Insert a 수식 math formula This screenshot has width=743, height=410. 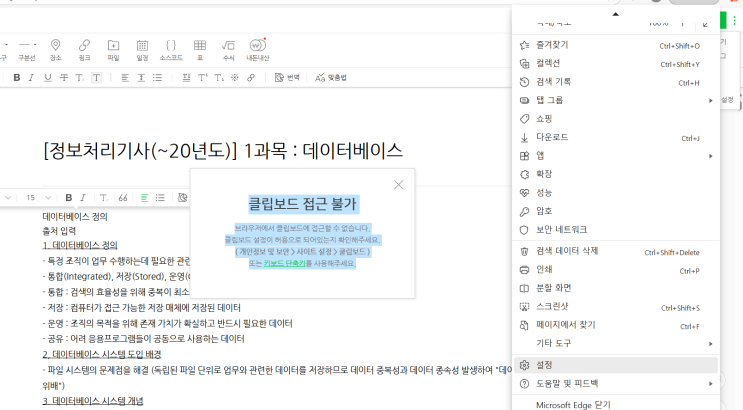point(228,50)
